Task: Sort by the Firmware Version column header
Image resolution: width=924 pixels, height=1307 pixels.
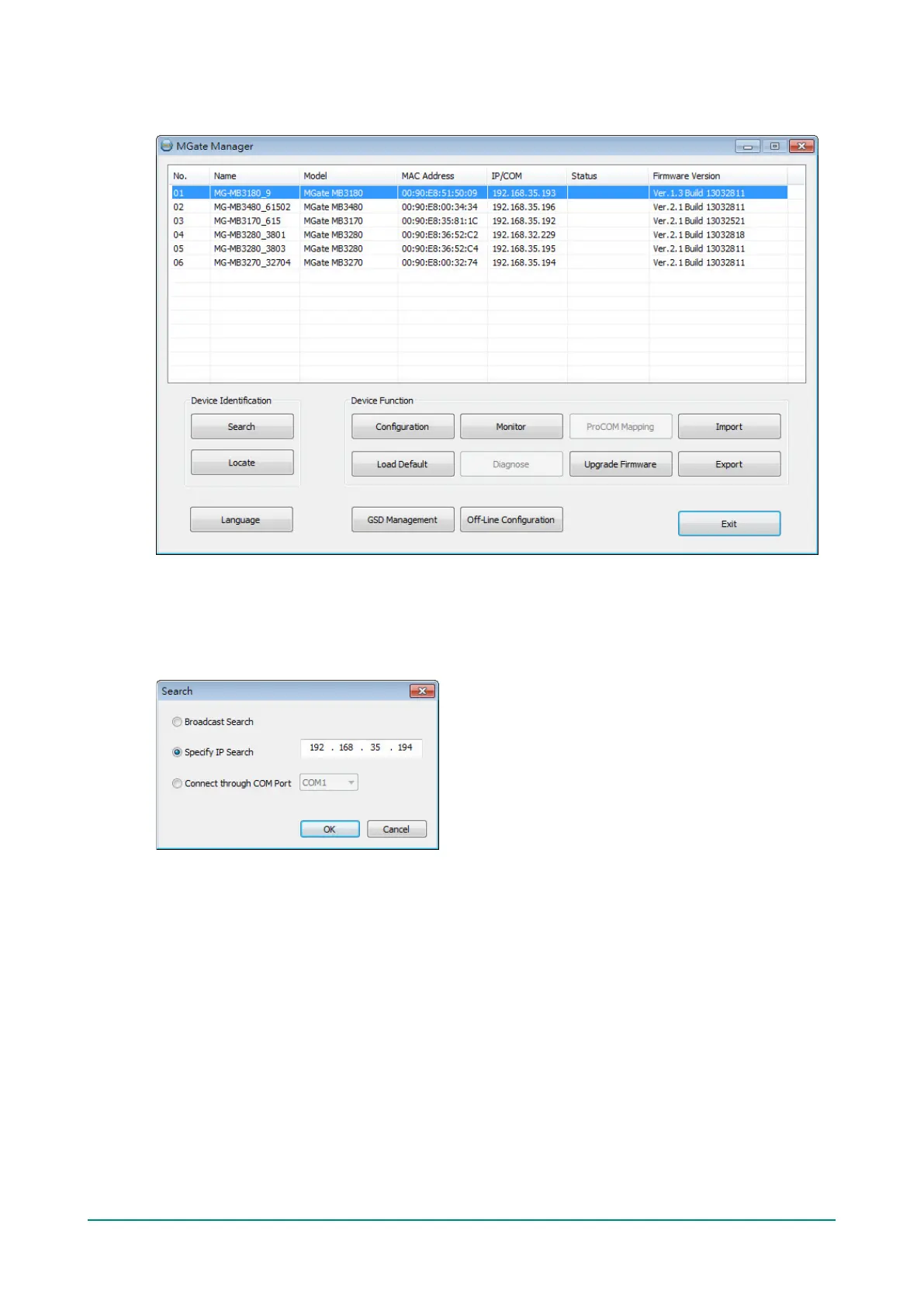Action: point(718,176)
